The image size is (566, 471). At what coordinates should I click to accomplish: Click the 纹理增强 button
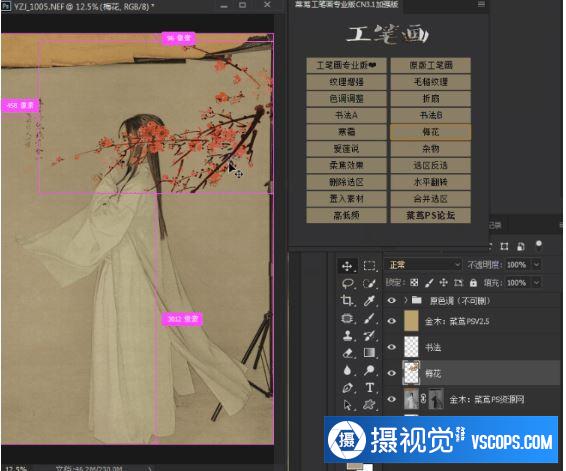pos(347,82)
